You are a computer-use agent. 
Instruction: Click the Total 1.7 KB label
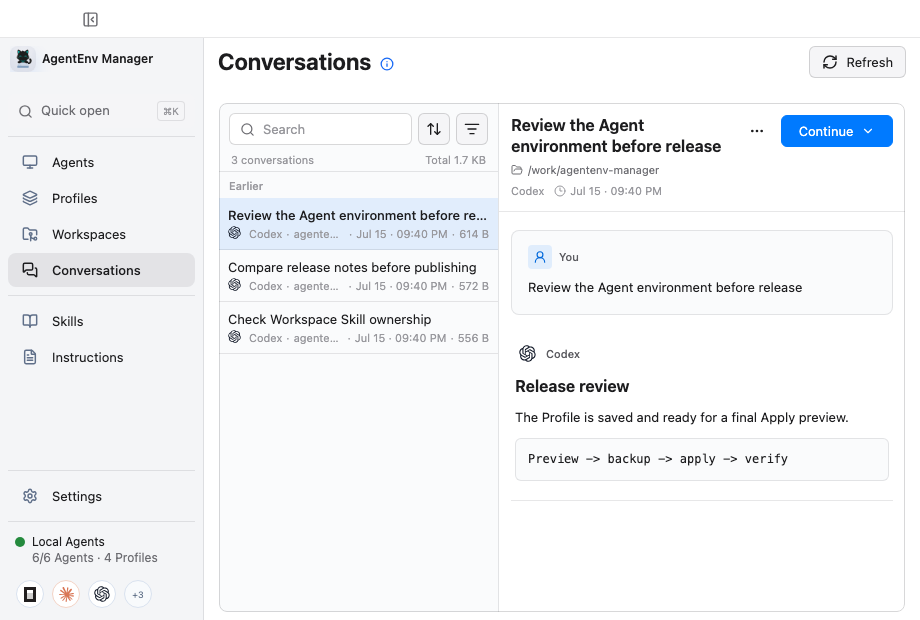point(455,160)
